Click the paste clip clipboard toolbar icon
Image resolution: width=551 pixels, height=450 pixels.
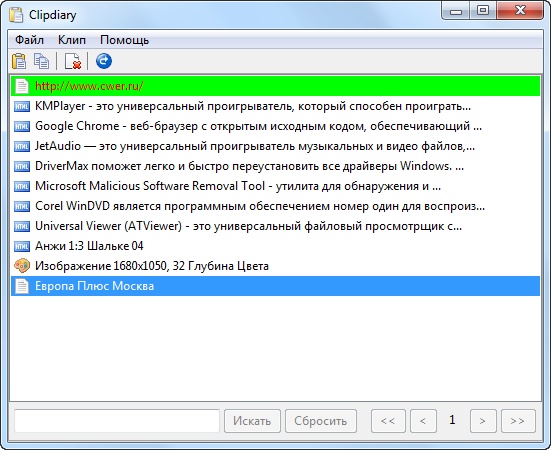point(19,61)
